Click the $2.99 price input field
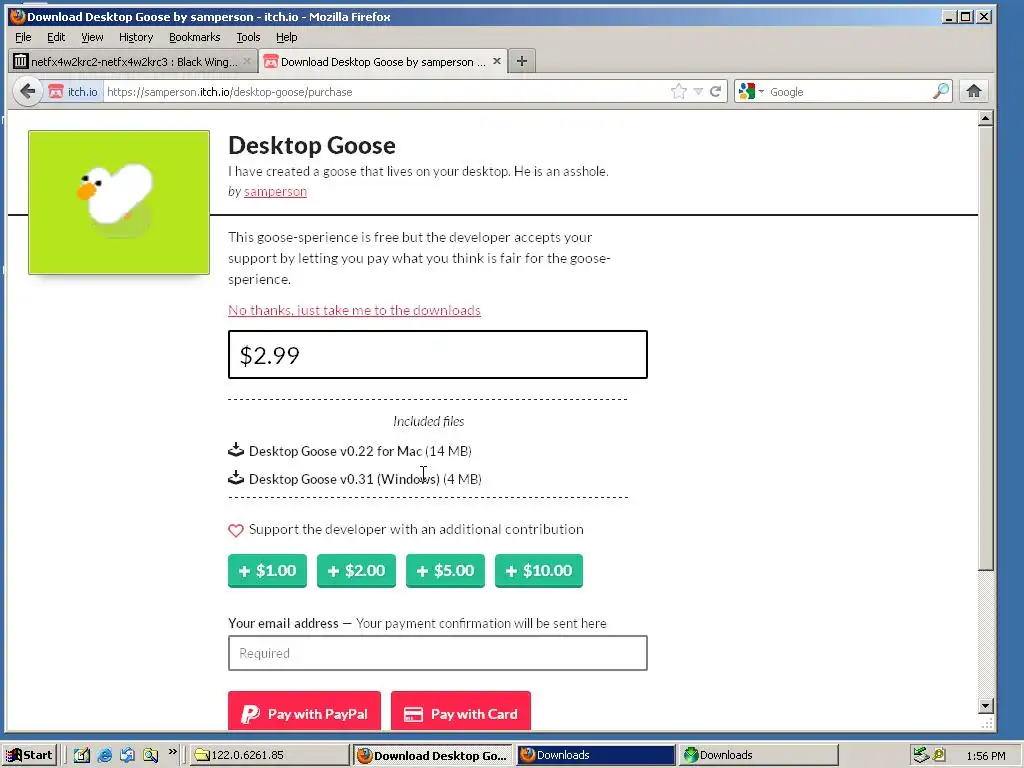1024x768 pixels. coord(438,355)
